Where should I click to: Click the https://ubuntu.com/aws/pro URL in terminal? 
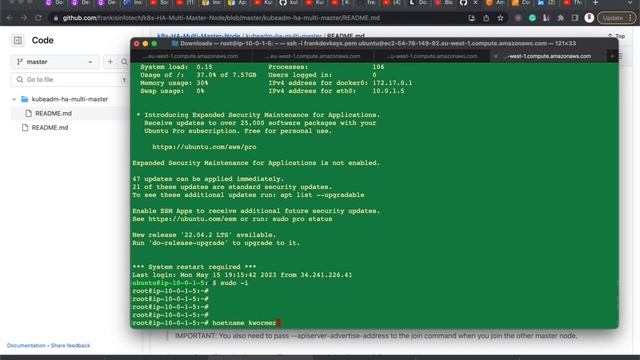(x=204, y=147)
